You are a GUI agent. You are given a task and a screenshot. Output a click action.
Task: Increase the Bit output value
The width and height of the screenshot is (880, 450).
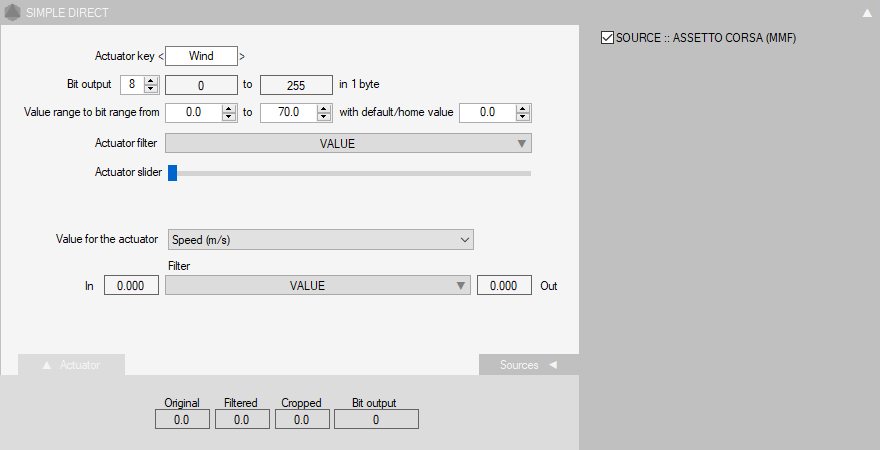(x=151, y=81)
